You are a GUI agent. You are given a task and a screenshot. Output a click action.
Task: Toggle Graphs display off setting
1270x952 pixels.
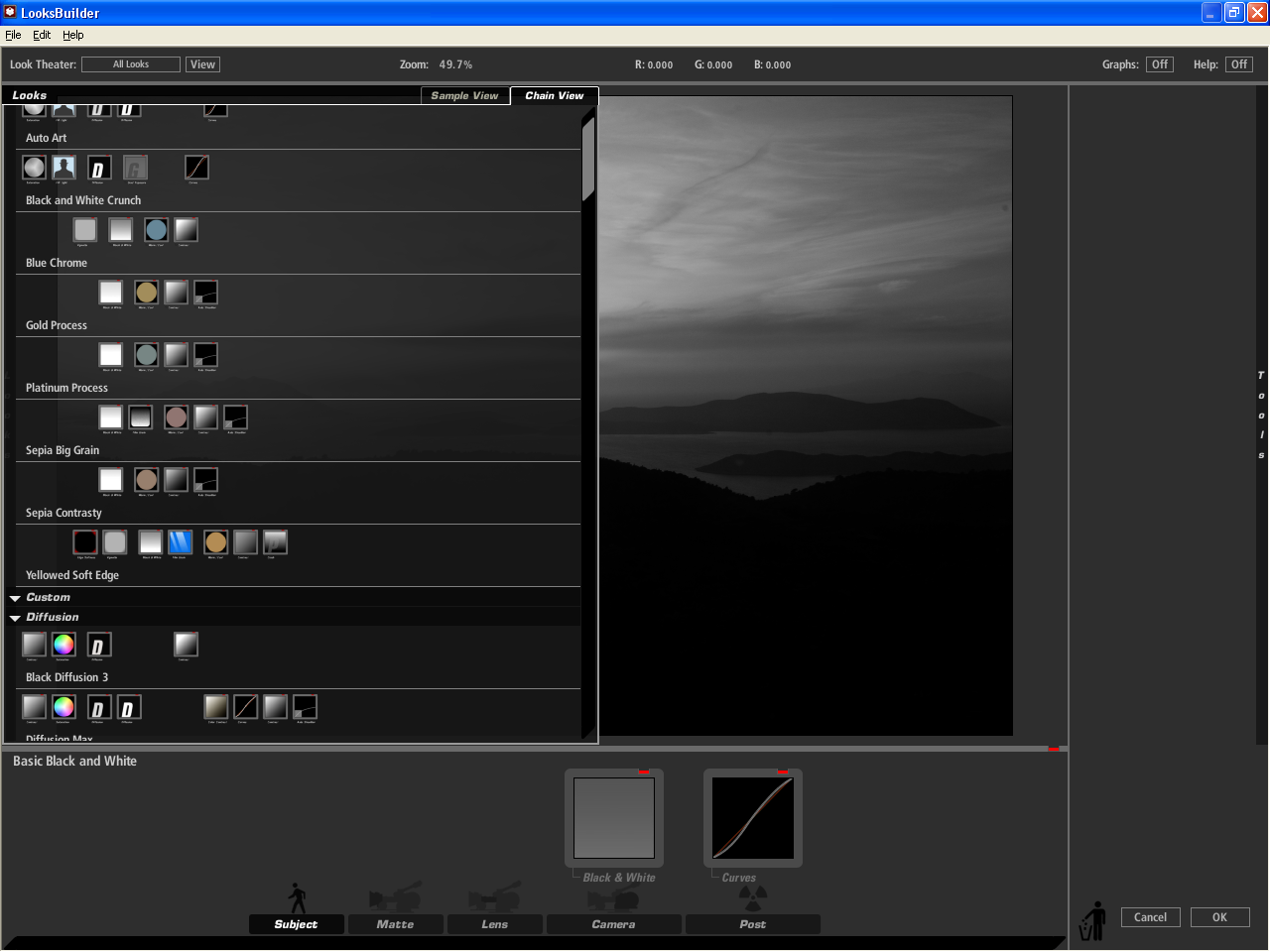click(1160, 63)
